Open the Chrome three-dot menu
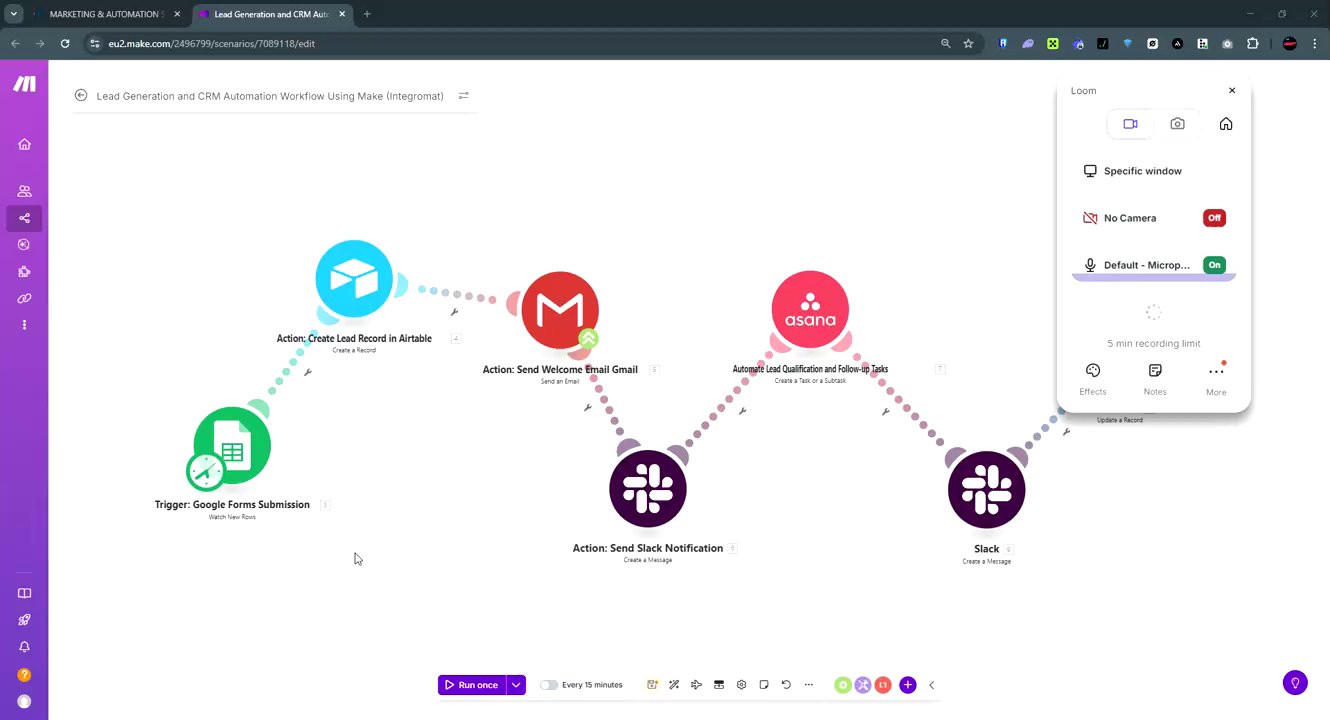The height and width of the screenshot is (720, 1330). [1314, 43]
